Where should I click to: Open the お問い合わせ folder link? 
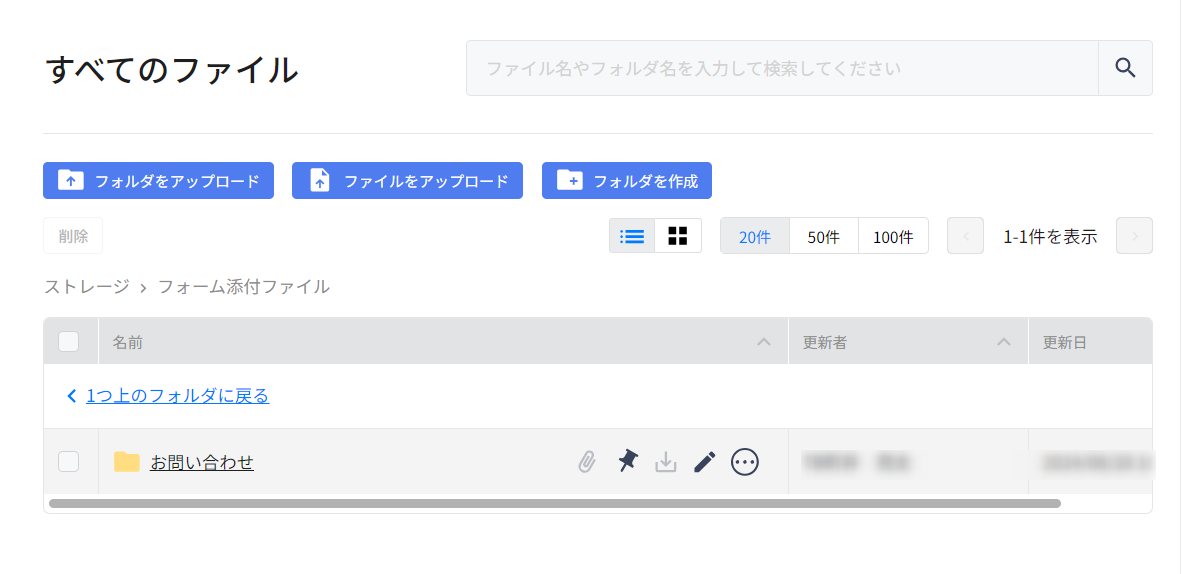tap(202, 462)
